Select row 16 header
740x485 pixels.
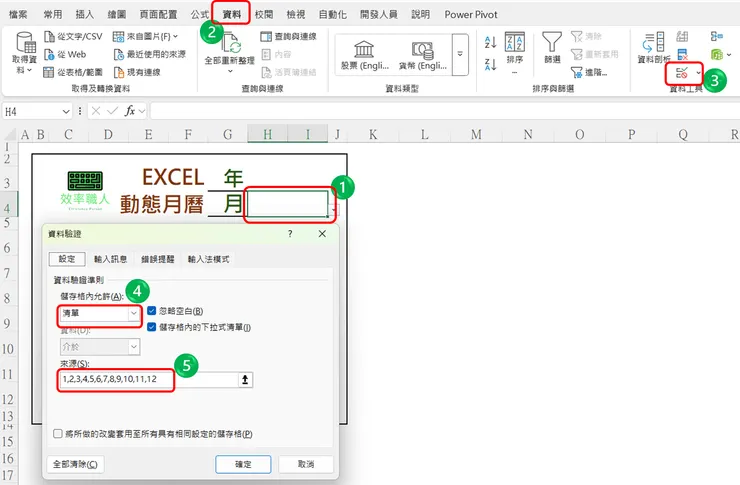(8, 458)
